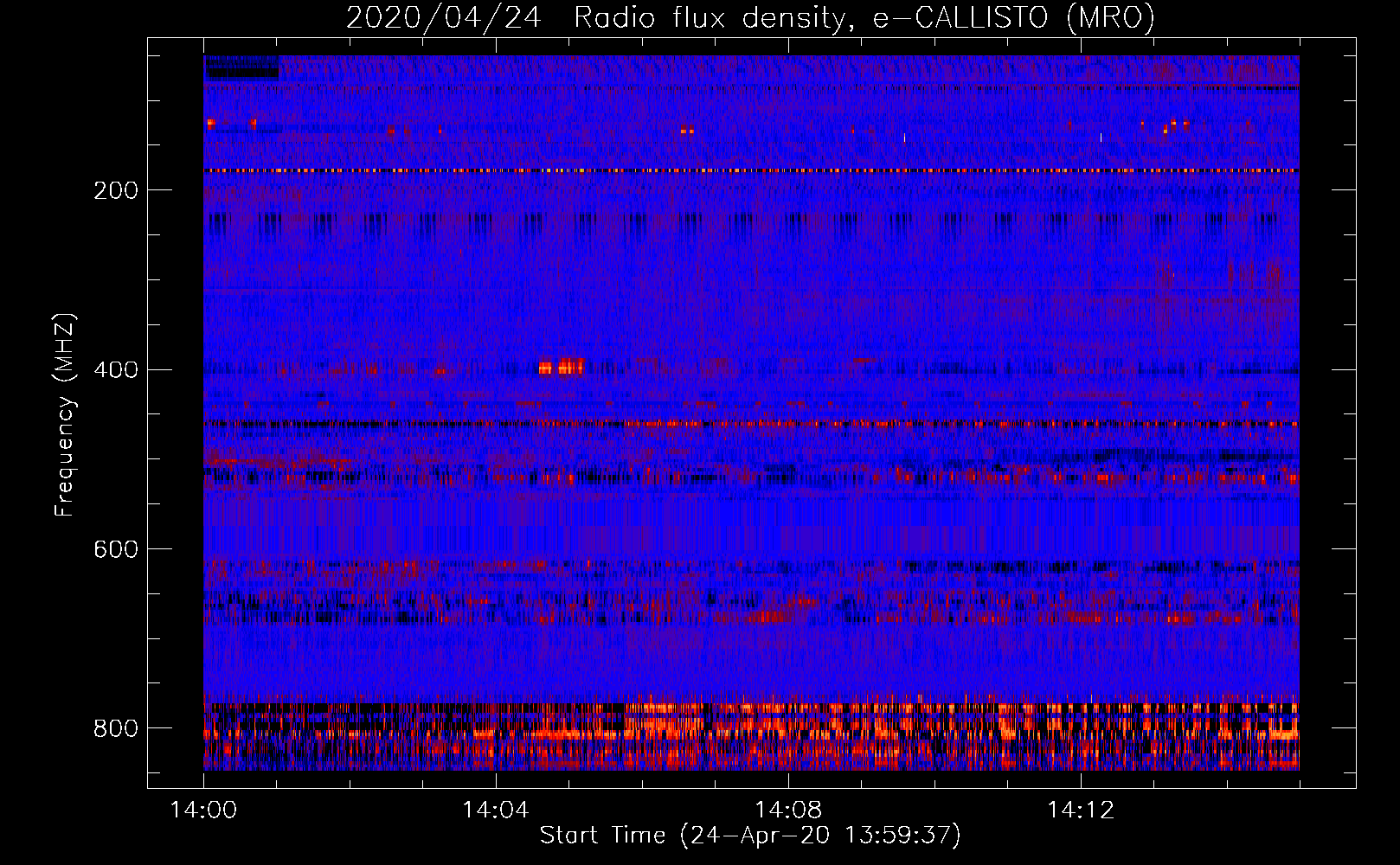Click the 14:00 time tick label
Viewport: 1400px width, 865px height.
[x=203, y=810]
